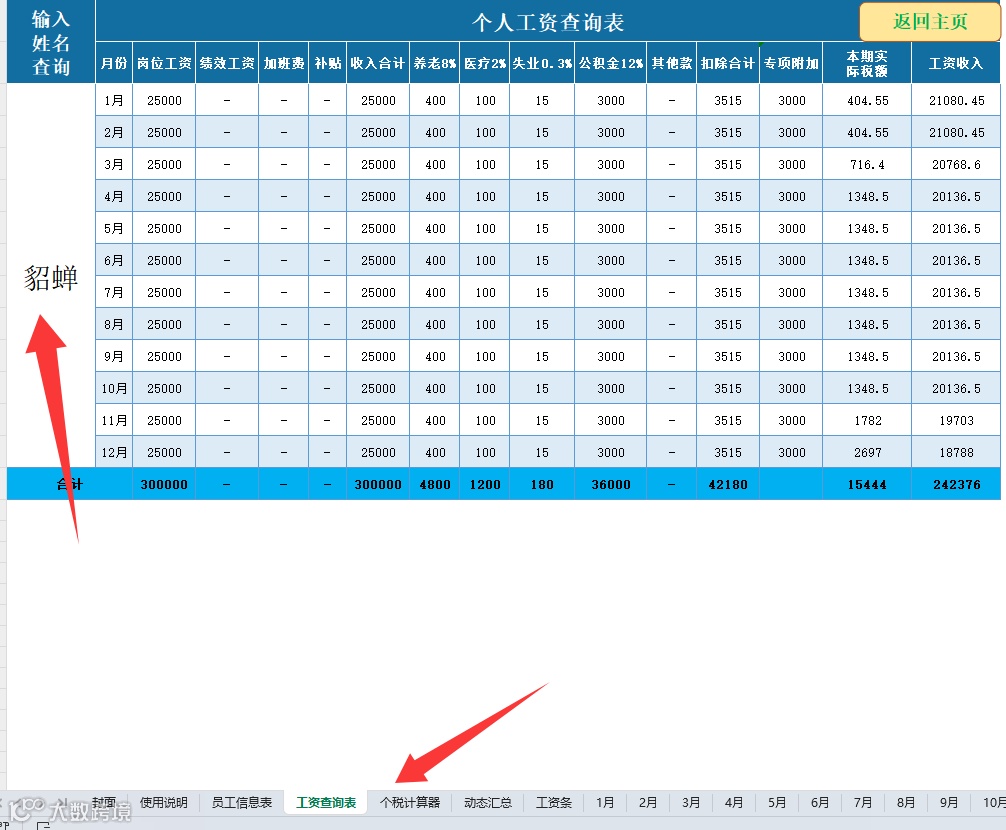Select total 工资收入 cell 242376
The width and height of the screenshot is (1006, 830).
(956, 484)
